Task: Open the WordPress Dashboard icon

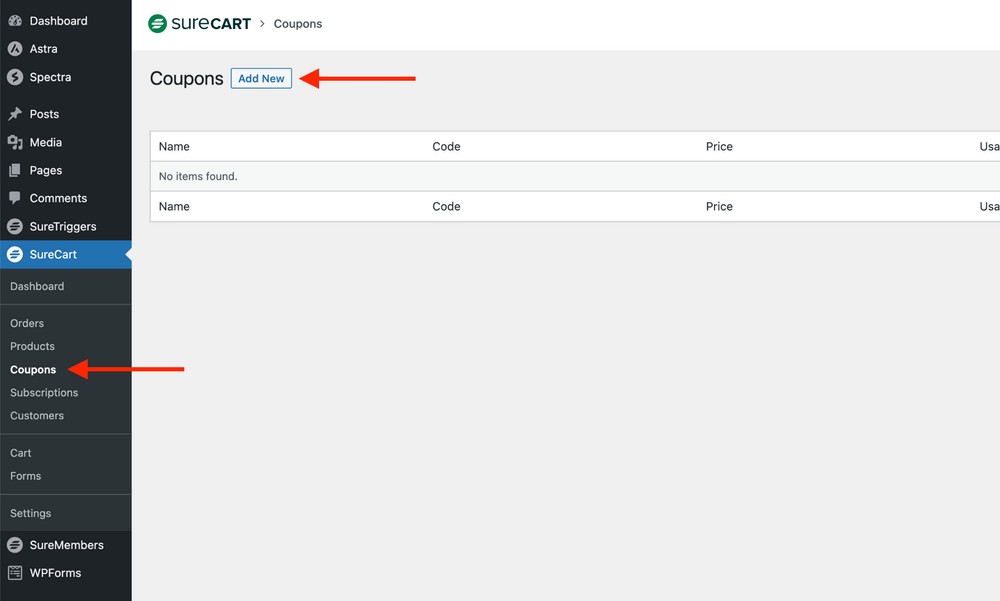Action: coord(13,20)
